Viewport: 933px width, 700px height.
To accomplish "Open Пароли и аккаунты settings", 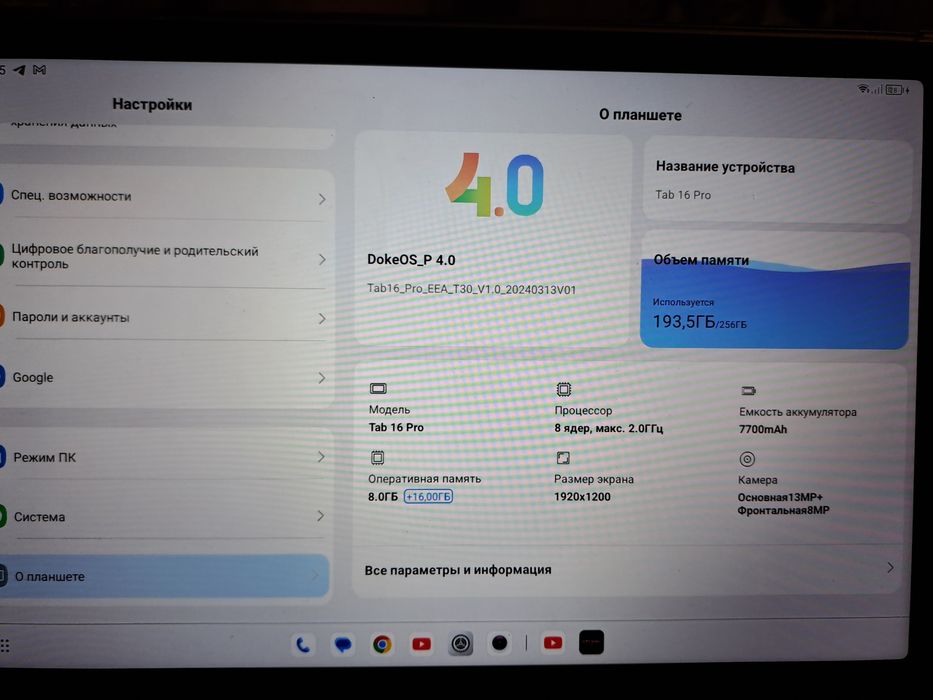I will (165, 317).
